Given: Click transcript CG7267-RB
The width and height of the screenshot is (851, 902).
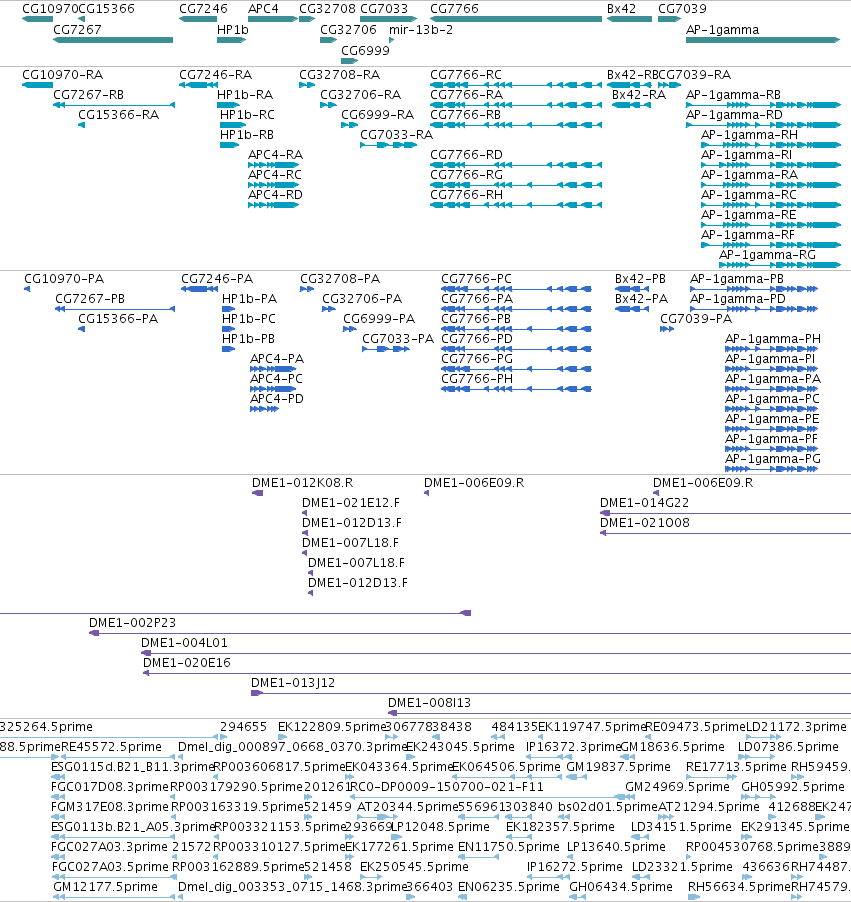Looking at the screenshot, I should (89, 95).
